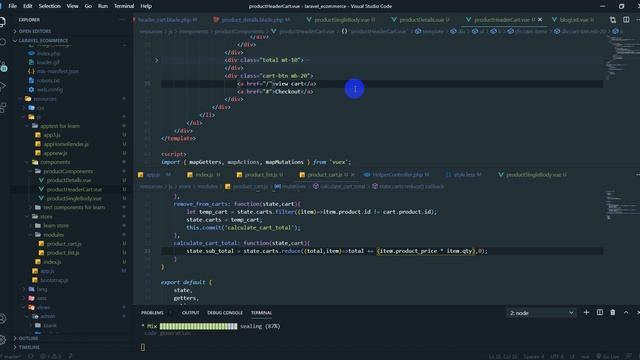Open the Selection menu

pyautogui.click(x=49, y=6)
